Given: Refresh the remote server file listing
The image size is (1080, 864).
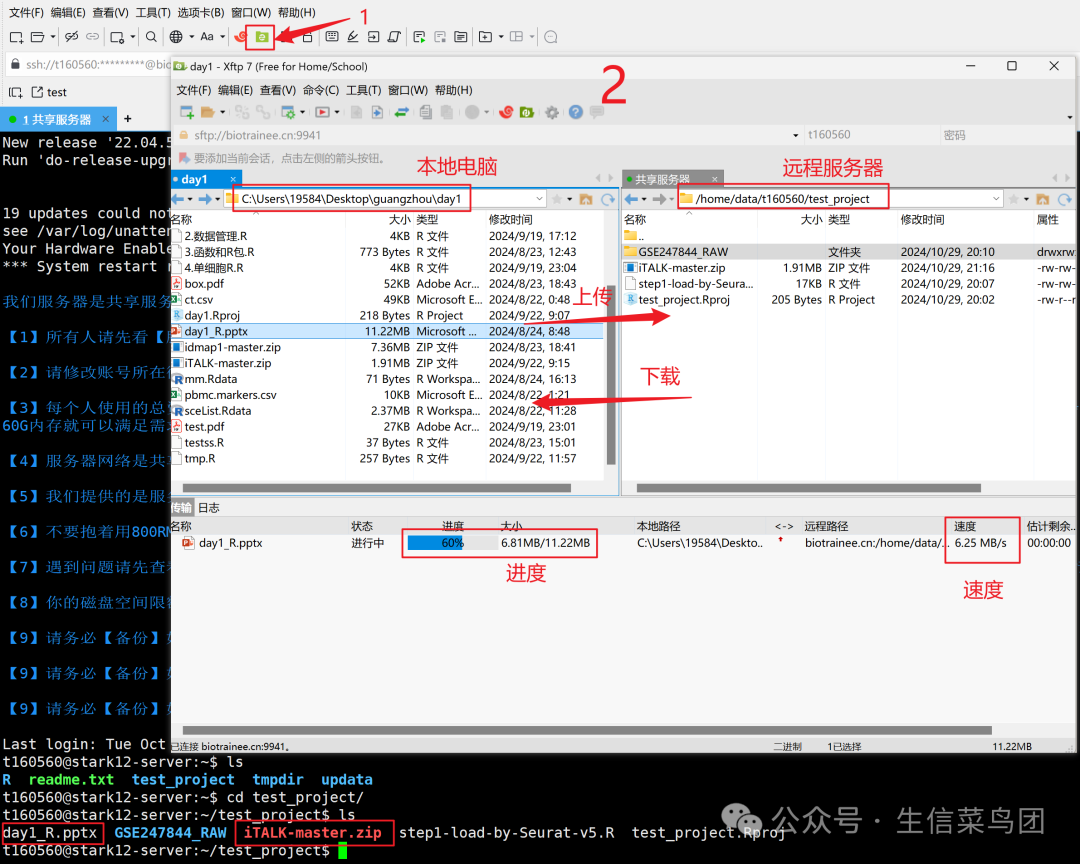Looking at the screenshot, I should tap(1064, 199).
